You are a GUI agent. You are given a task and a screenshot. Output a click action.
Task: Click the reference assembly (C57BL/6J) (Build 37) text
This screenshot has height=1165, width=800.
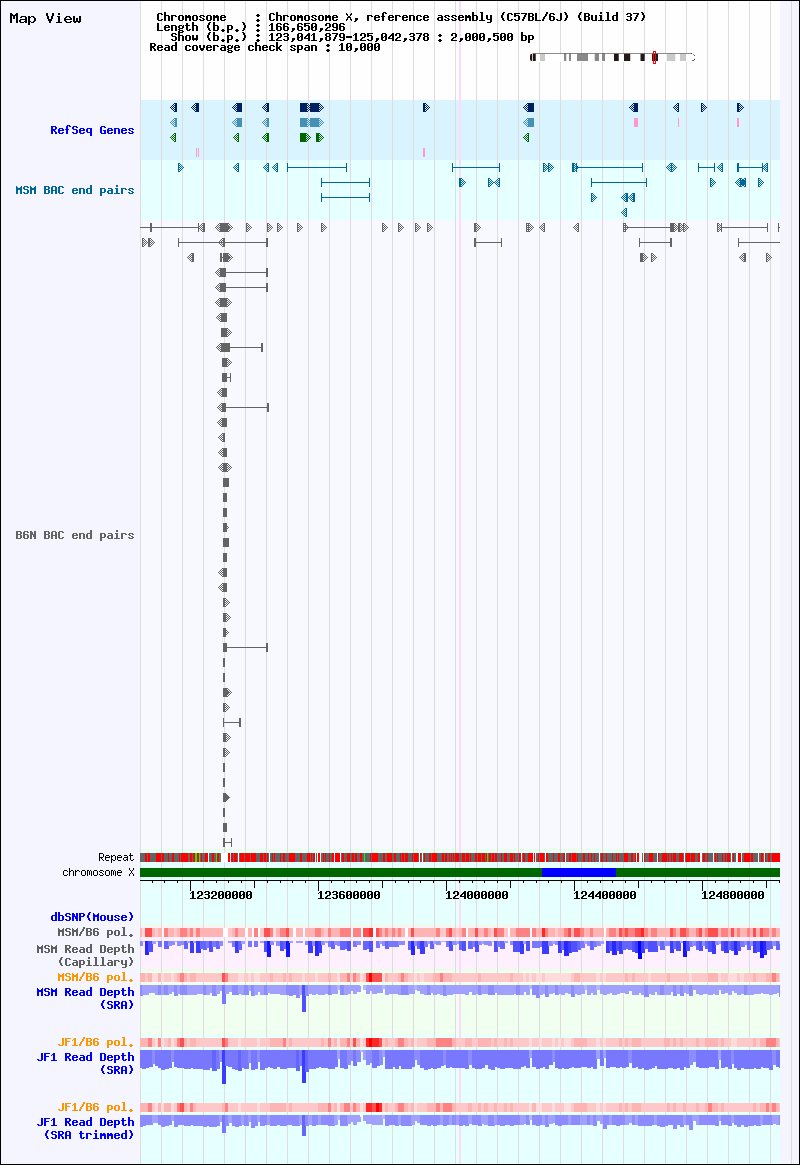506,17
